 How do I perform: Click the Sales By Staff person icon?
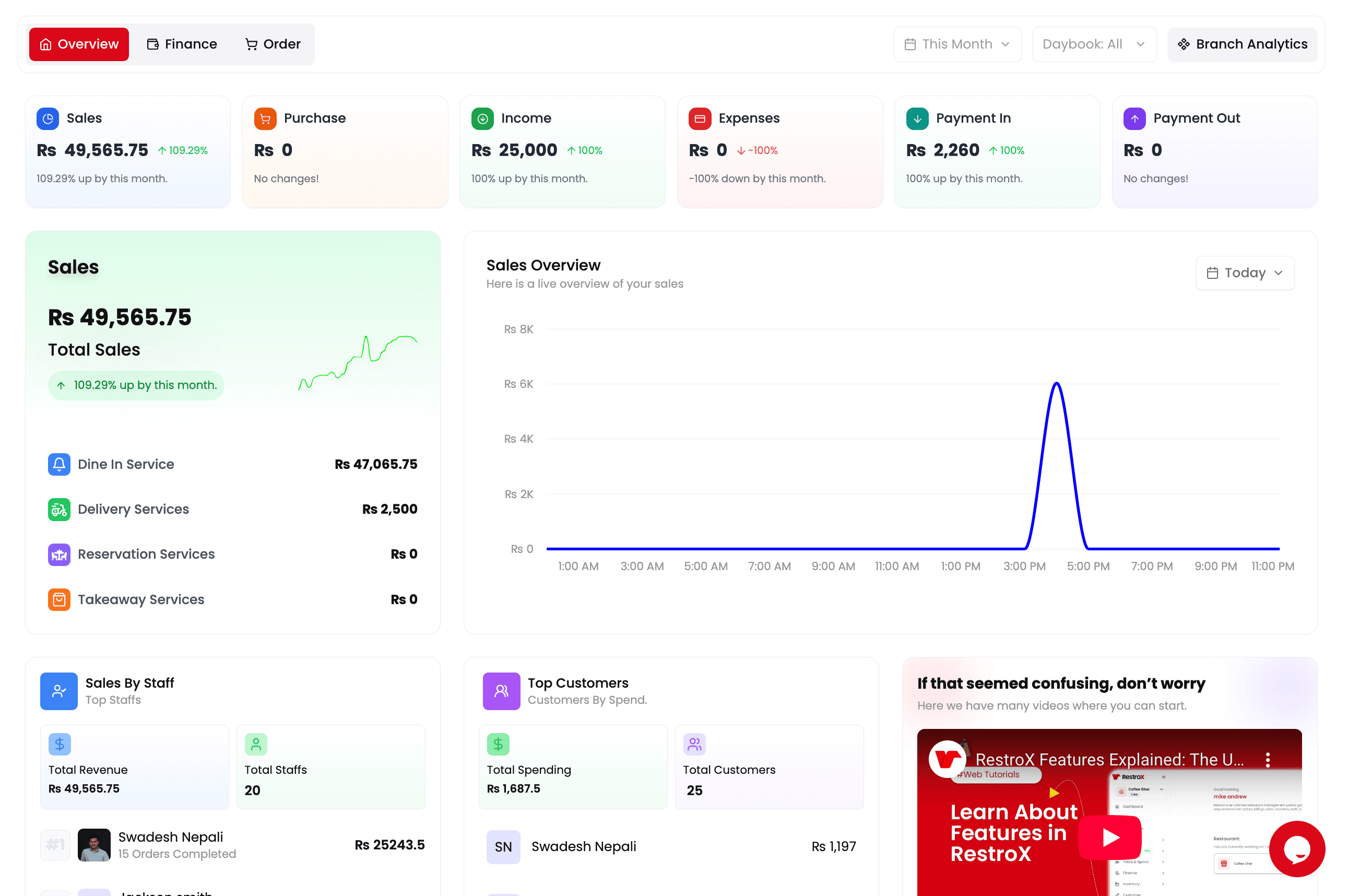[58, 691]
